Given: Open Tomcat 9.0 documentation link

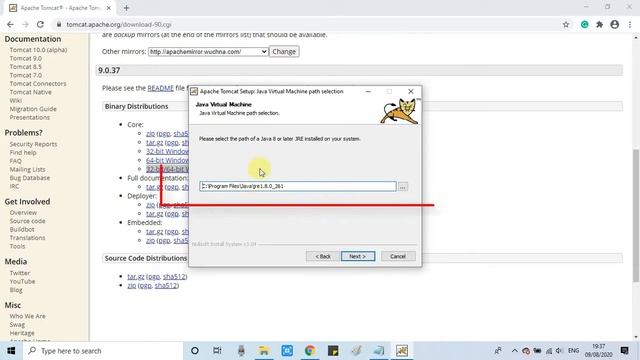Looking at the screenshot, I should [x=26, y=58].
